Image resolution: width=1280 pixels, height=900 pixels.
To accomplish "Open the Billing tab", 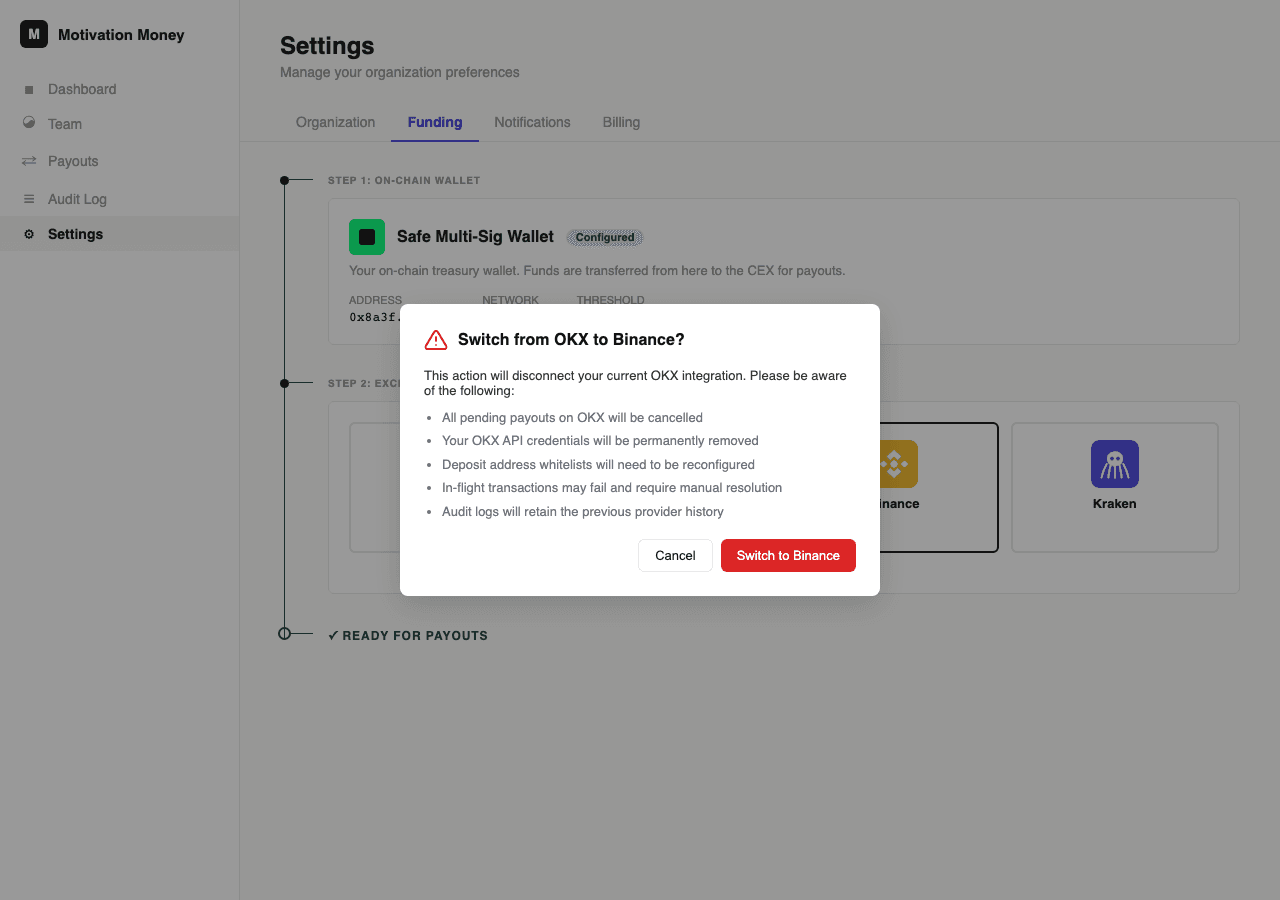I will (621, 122).
